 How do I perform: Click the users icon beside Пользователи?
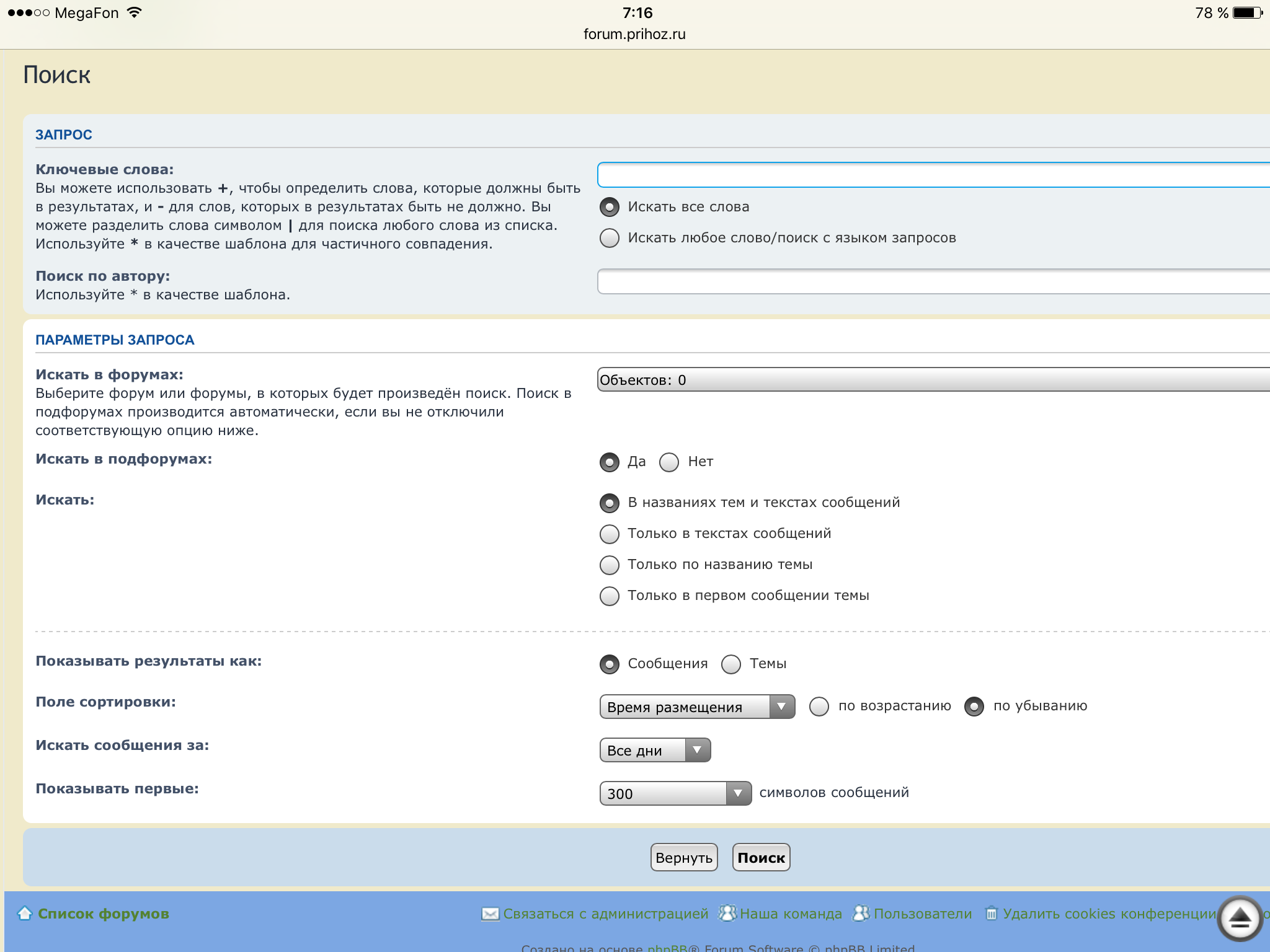tap(861, 913)
